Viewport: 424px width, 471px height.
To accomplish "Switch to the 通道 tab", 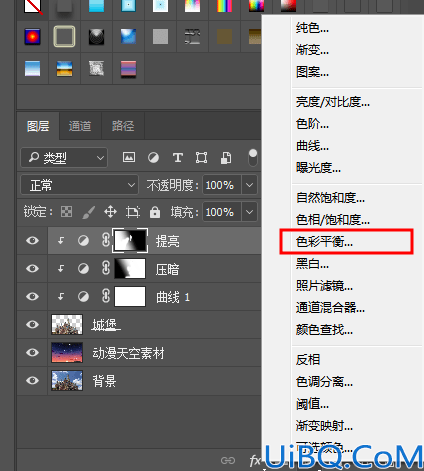I will click(x=80, y=126).
